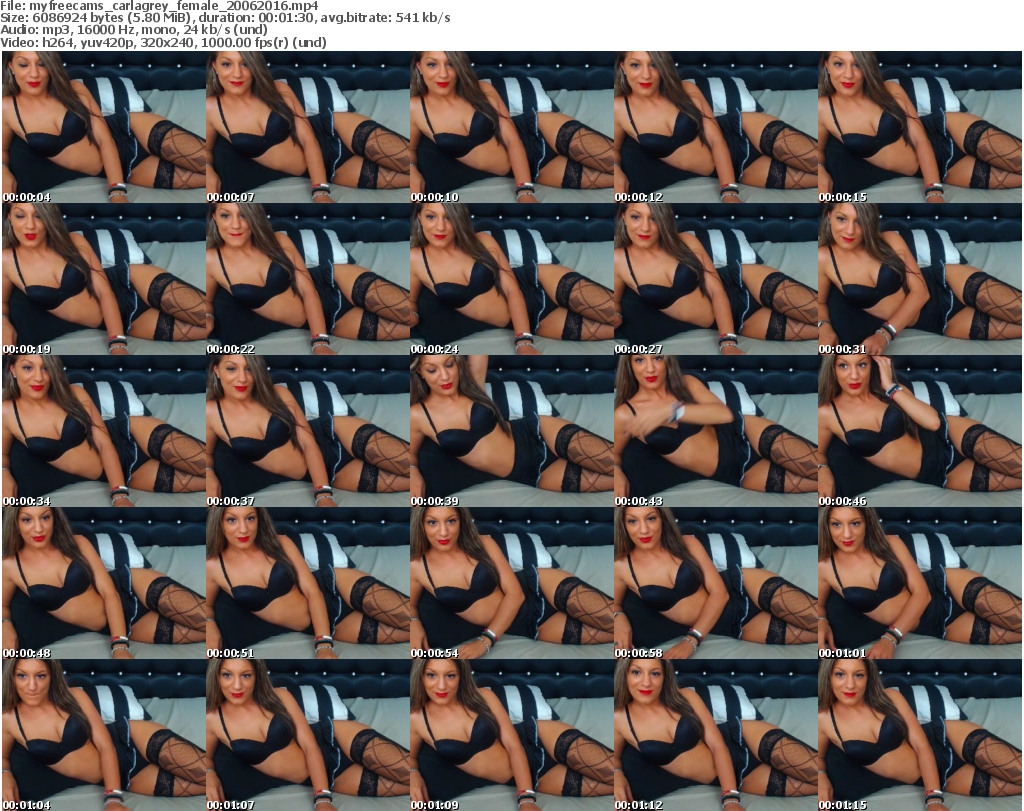Click the thumbnail stamped 00:00:39
The height and width of the screenshot is (811, 1024).
point(511,431)
